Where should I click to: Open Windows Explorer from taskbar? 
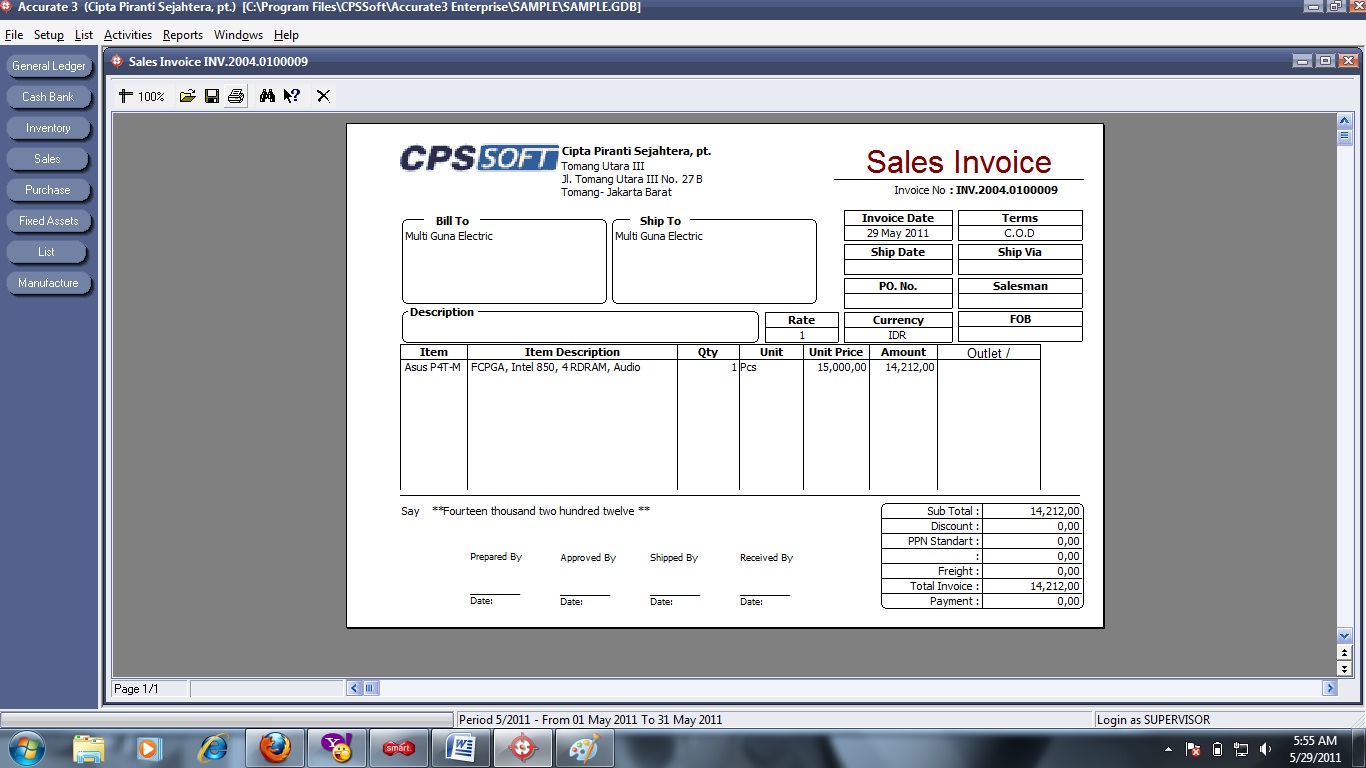click(x=89, y=748)
